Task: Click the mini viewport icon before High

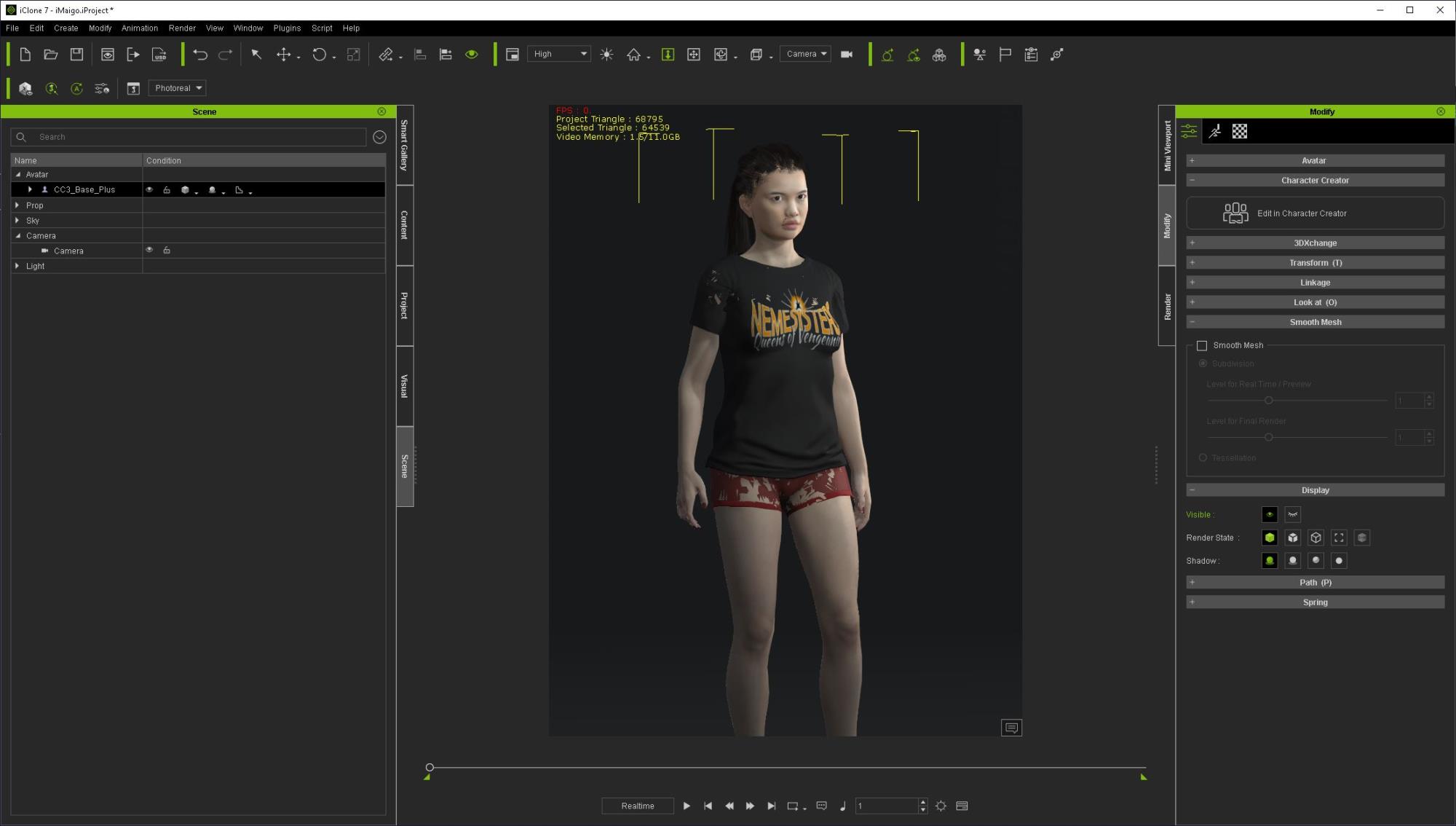Action: click(512, 55)
